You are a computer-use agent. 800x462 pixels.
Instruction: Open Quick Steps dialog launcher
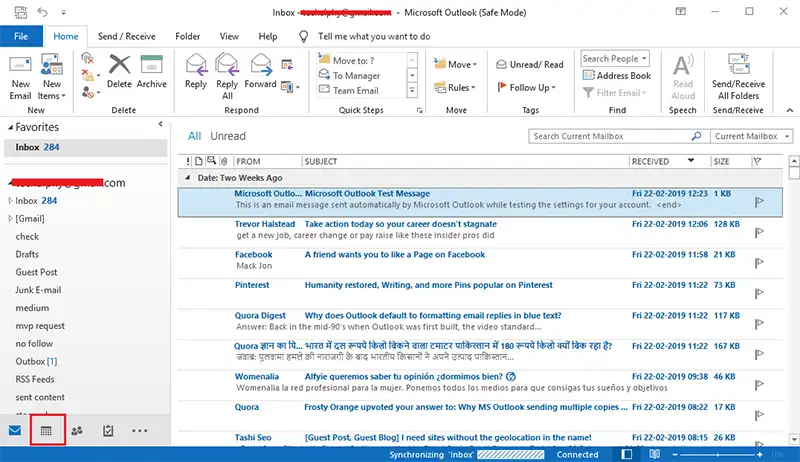point(419,110)
